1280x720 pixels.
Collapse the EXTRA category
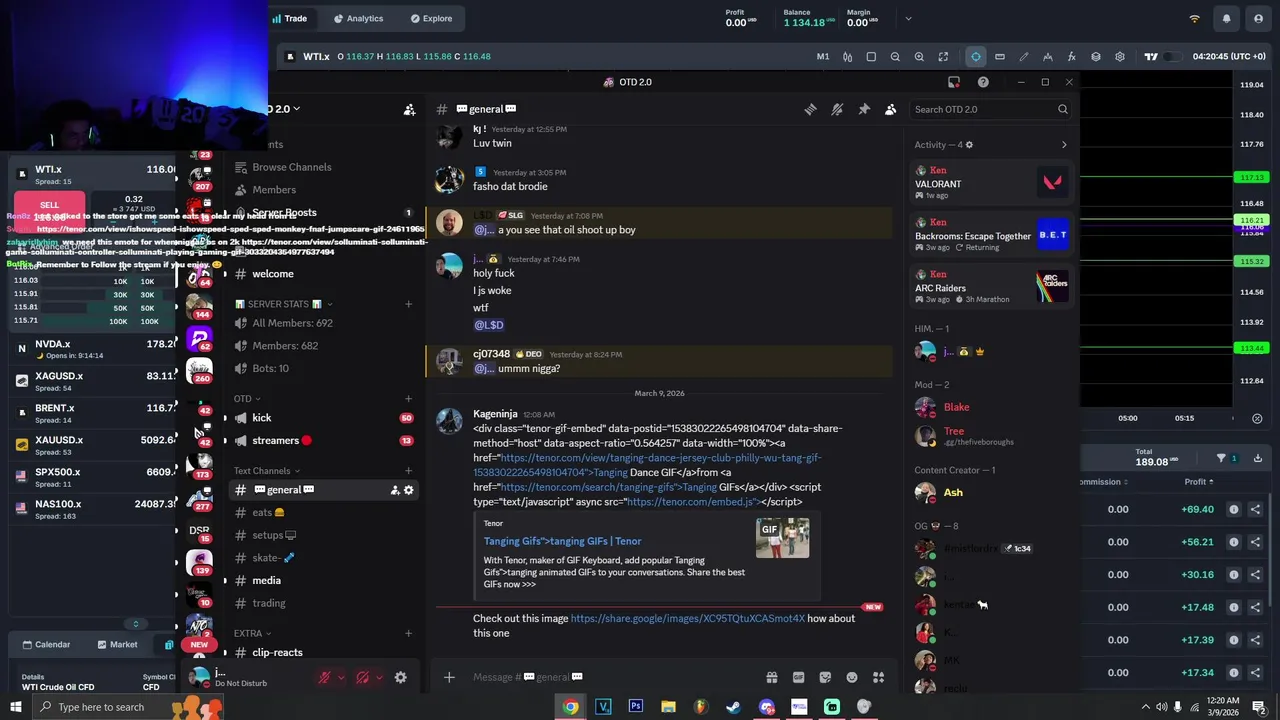[x=252, y=633]
